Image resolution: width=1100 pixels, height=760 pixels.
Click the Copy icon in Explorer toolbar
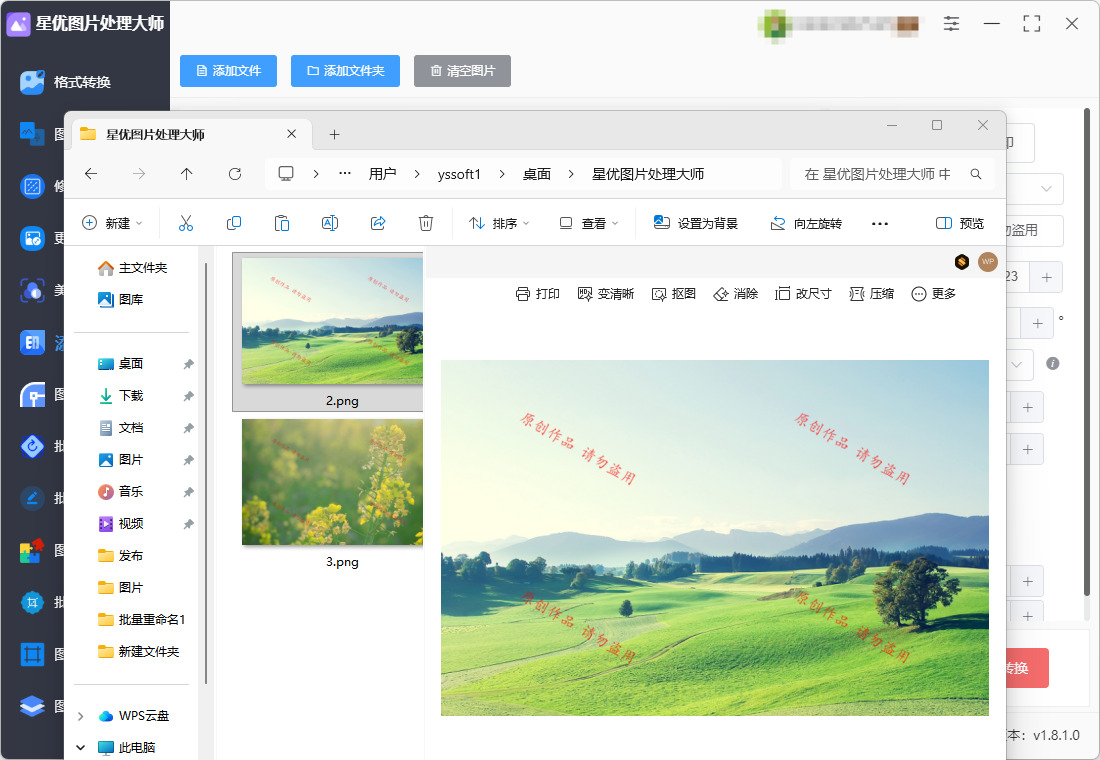[x=234, y=223]
